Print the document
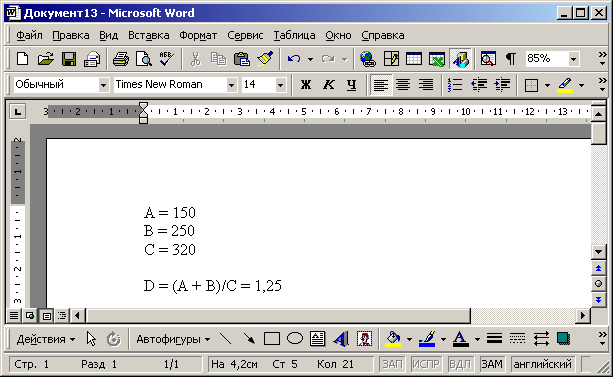613x377 pixels. point(120,59)
